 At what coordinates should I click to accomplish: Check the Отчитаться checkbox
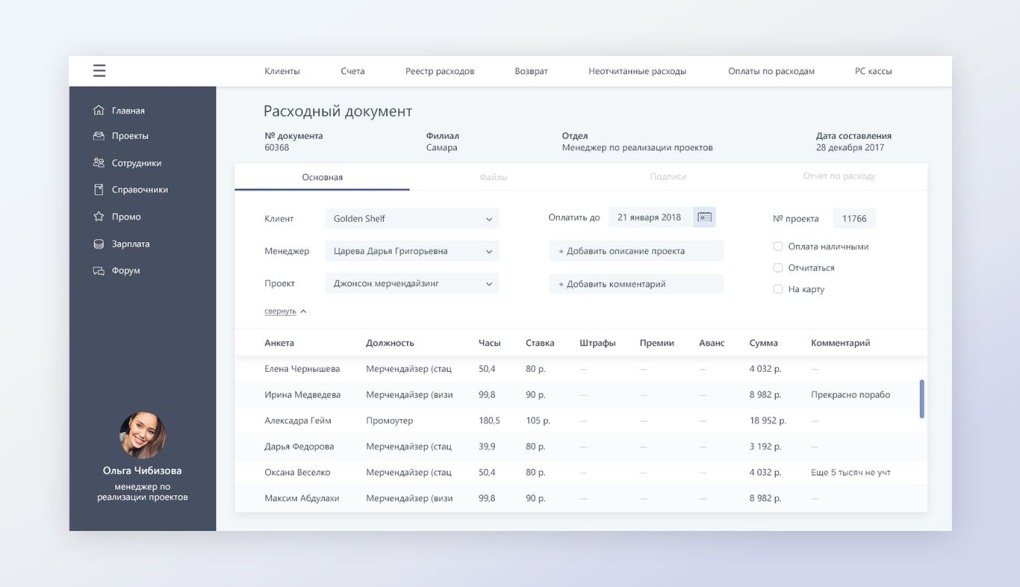(777, 267)
